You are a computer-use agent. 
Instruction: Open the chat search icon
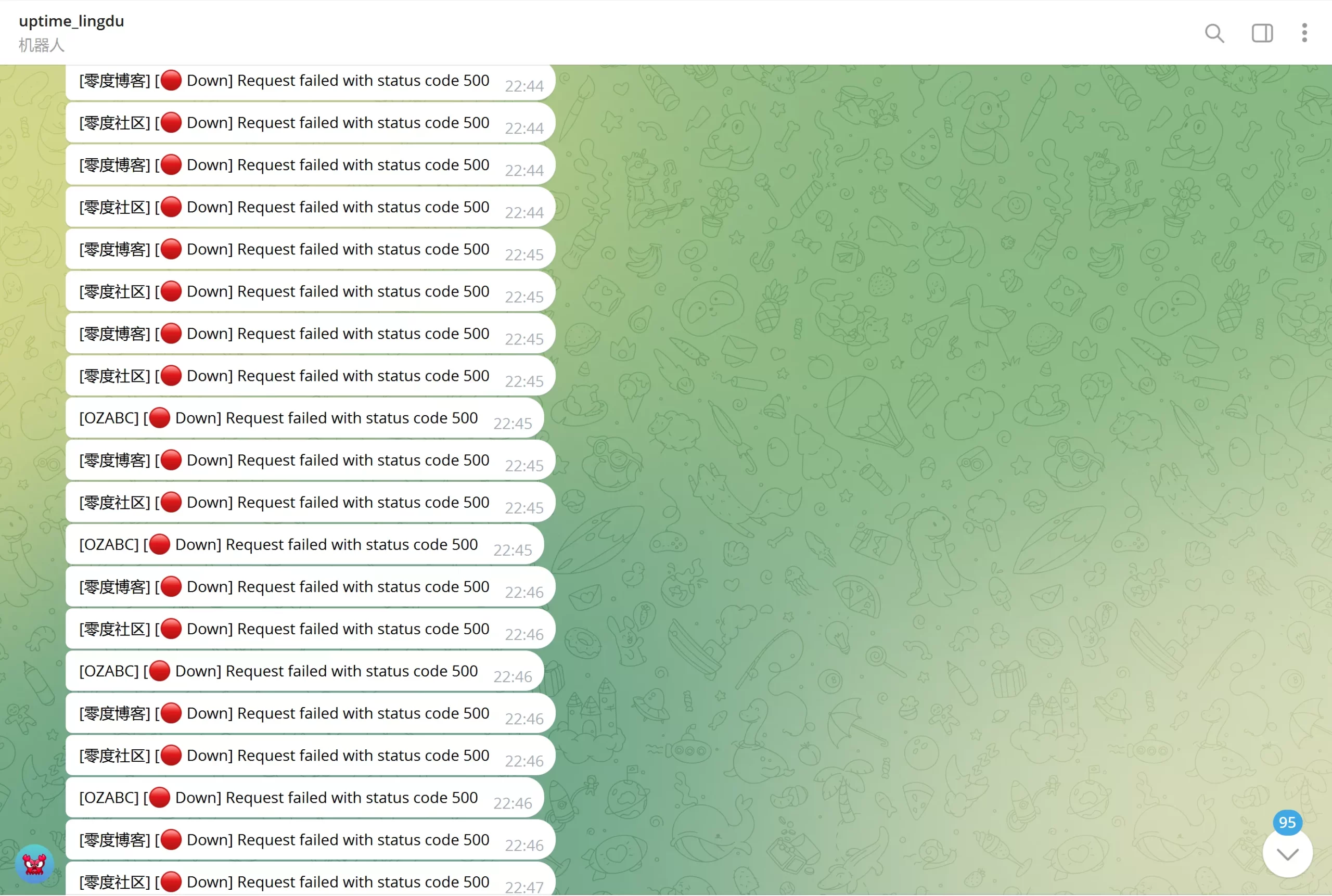pos(1214,33)
